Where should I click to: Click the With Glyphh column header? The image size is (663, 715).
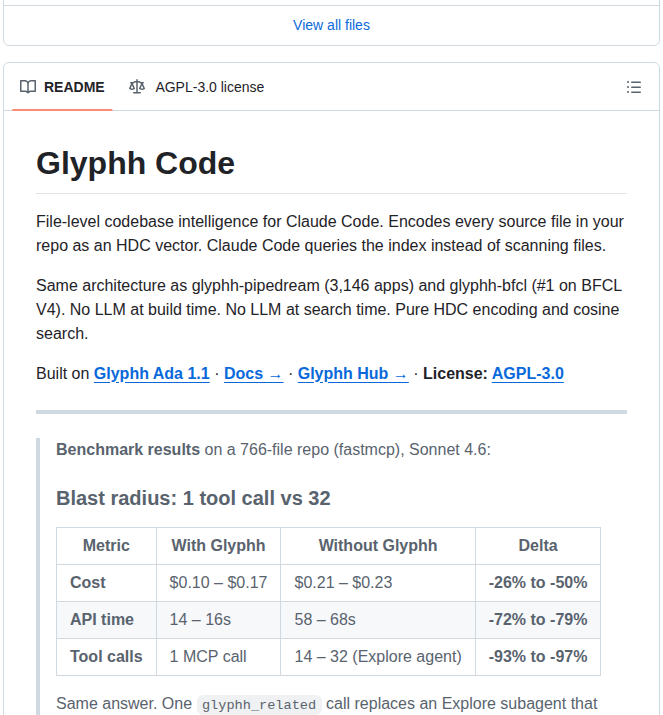click(218, 546)
